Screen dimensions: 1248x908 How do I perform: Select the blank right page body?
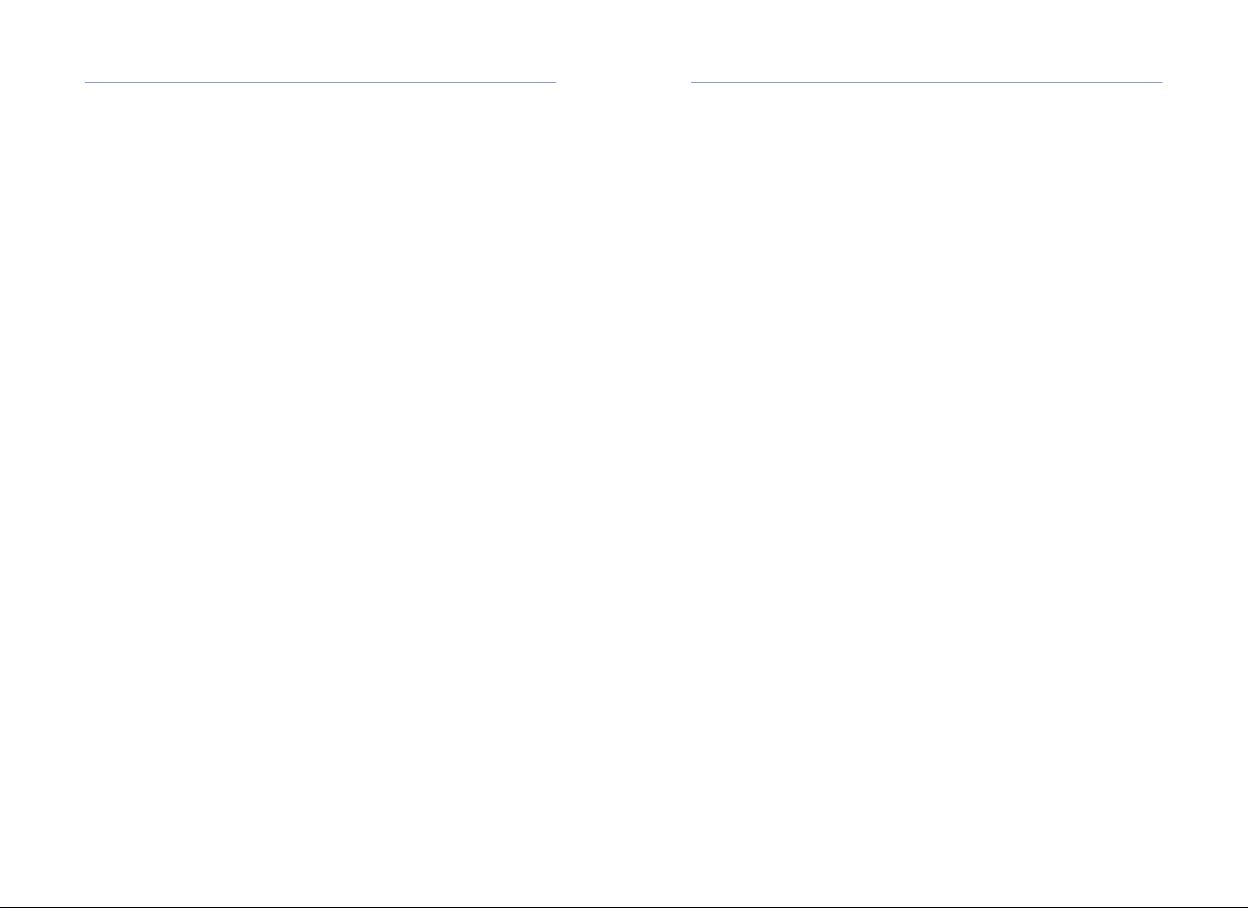[x=927, y=490]
